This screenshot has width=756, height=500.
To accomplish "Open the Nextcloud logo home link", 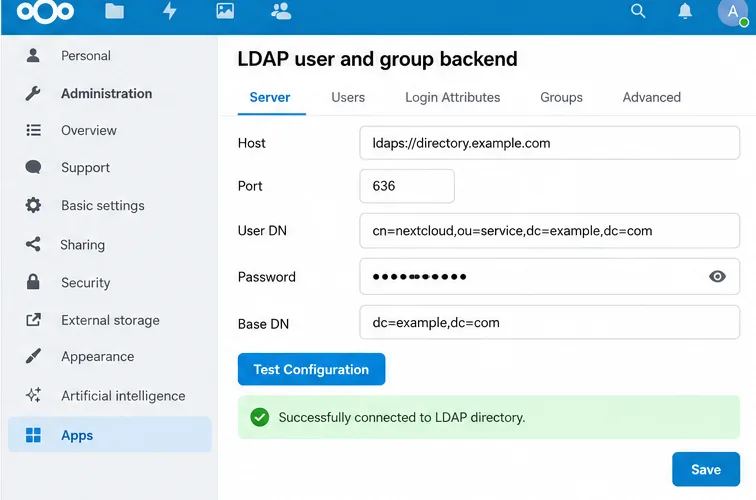I will (x=45, y=12).
